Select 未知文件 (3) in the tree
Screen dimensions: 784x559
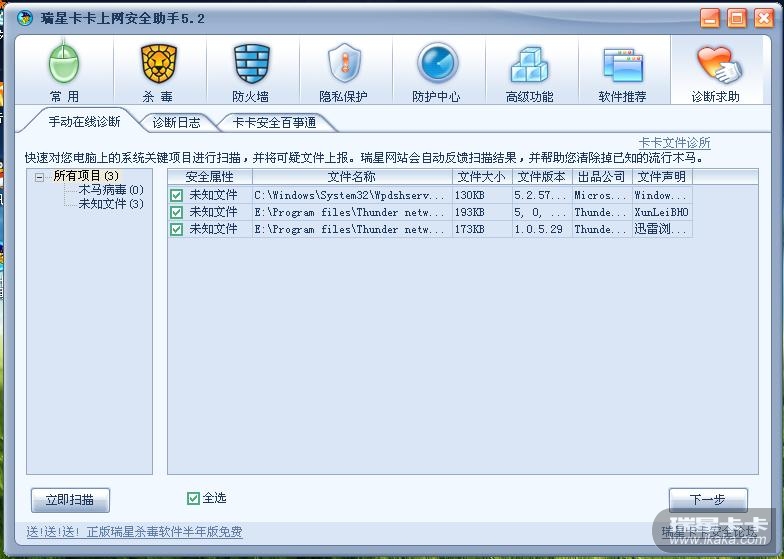(111, 204)
